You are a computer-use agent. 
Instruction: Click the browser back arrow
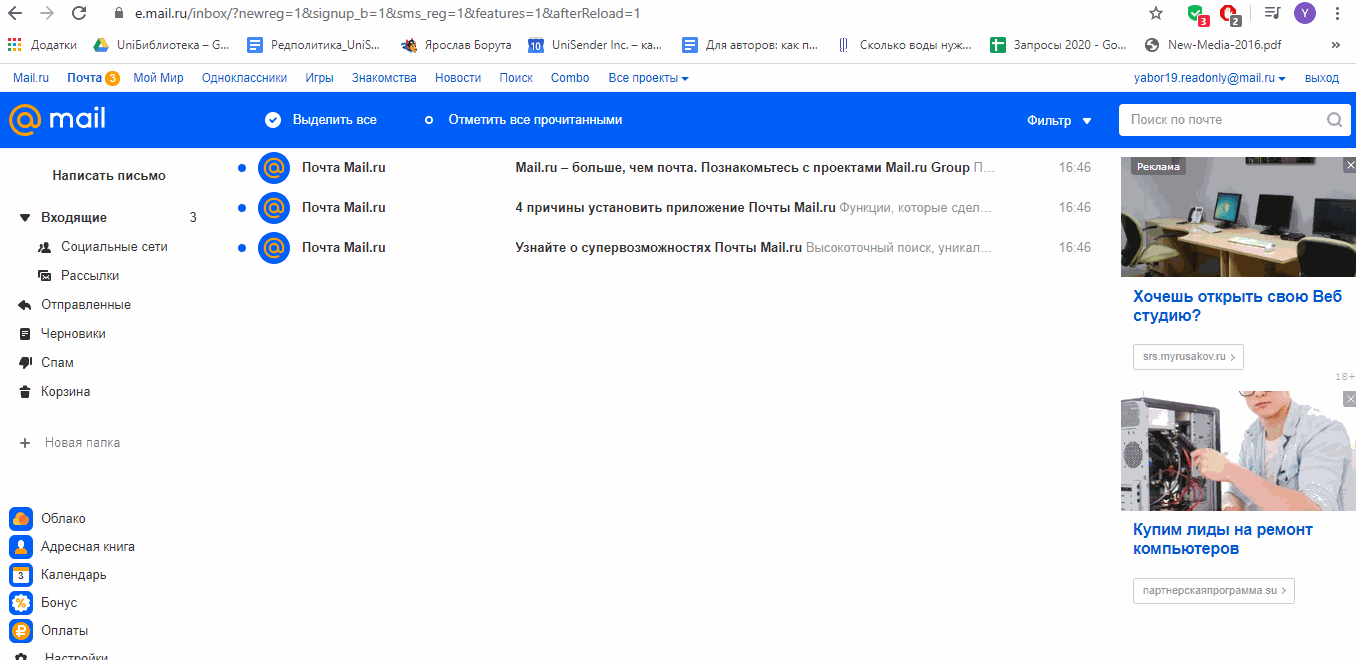pyautogui.click(x=15, y=14)
